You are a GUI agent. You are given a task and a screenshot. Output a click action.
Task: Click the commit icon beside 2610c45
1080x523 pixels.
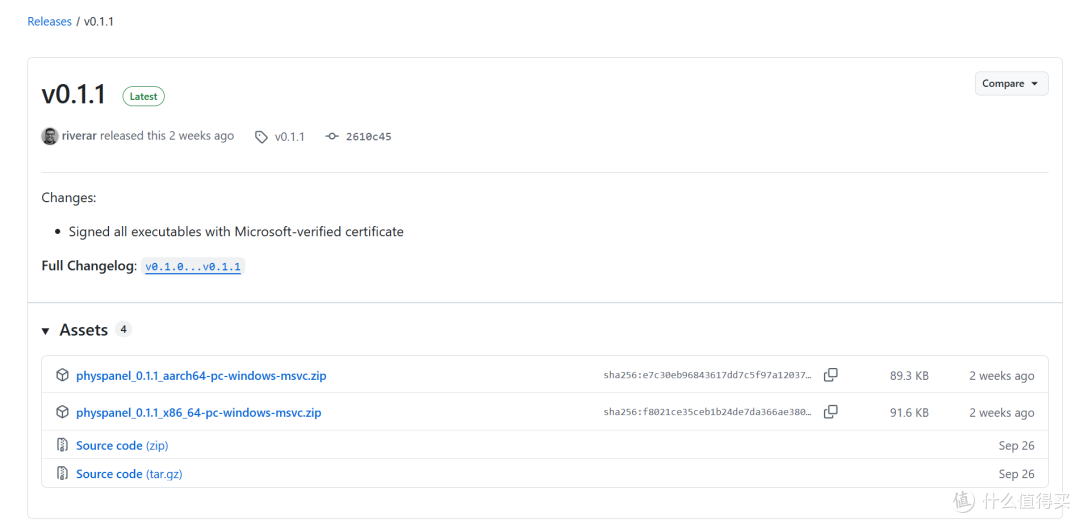(x=332, y=136)
